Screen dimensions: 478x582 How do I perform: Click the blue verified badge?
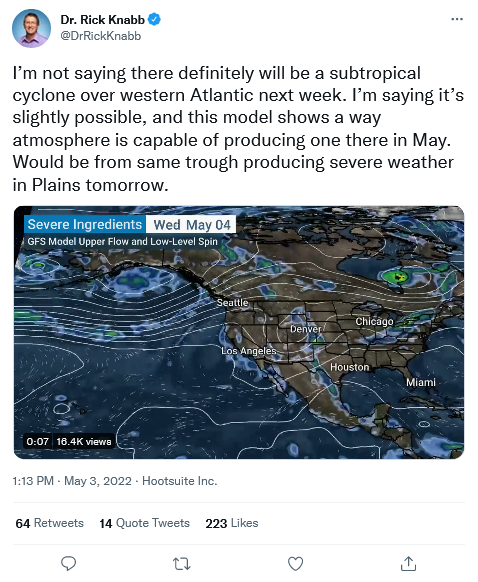[x=154, y=19]
